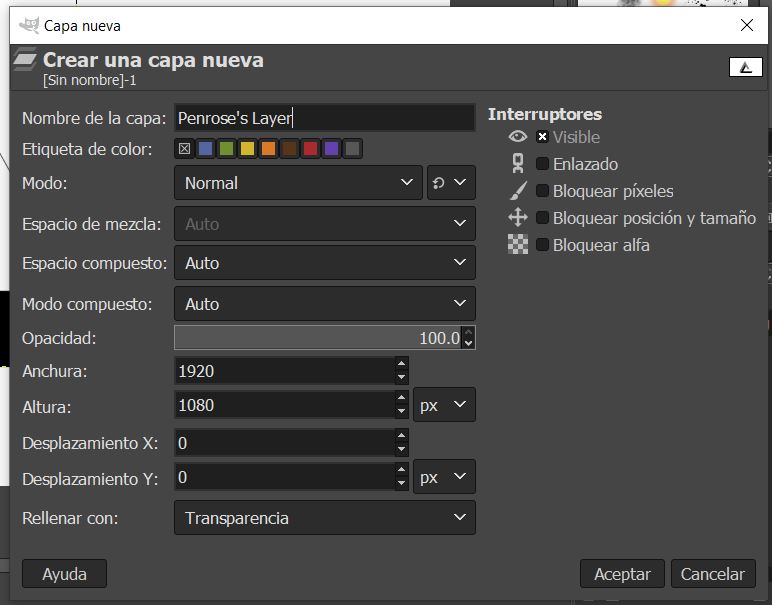Image resolution: width=772 pixels, height=605 pixels.
Task: Open the Rellenar con Transparencia dropdown
Action: (324, 517)
